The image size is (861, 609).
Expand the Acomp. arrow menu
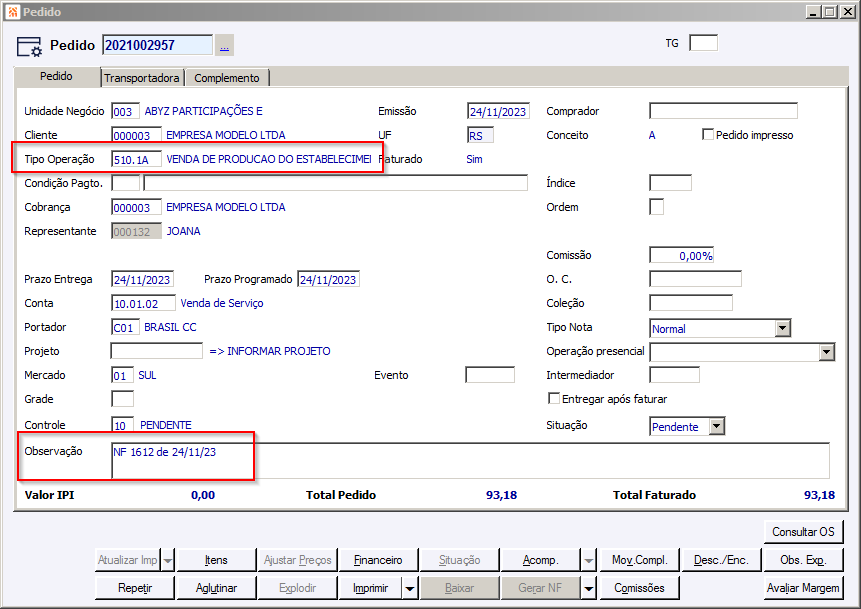(x=588, y=560)
